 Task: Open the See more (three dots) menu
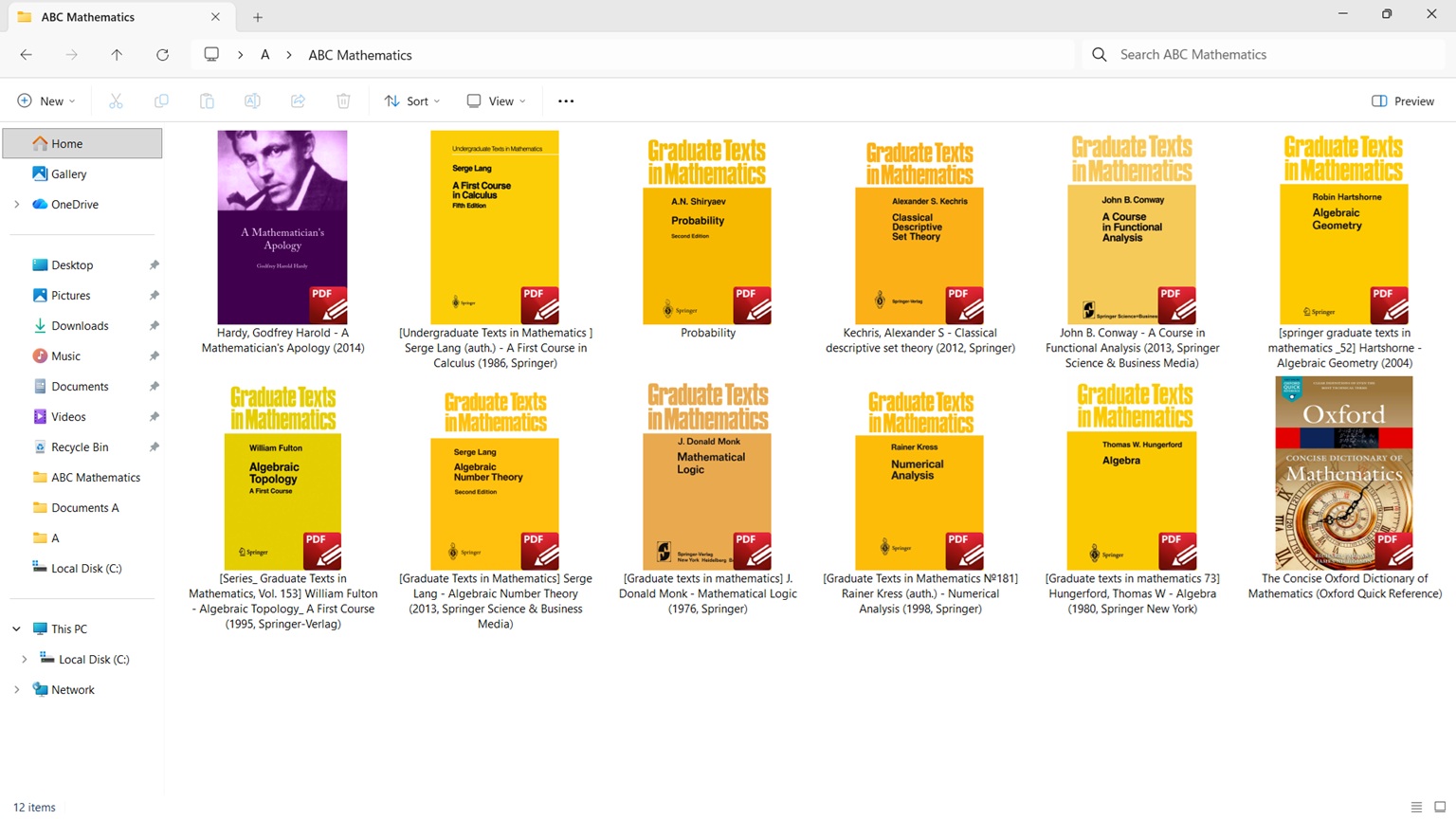pyautogui.click(x=566, y=101)
